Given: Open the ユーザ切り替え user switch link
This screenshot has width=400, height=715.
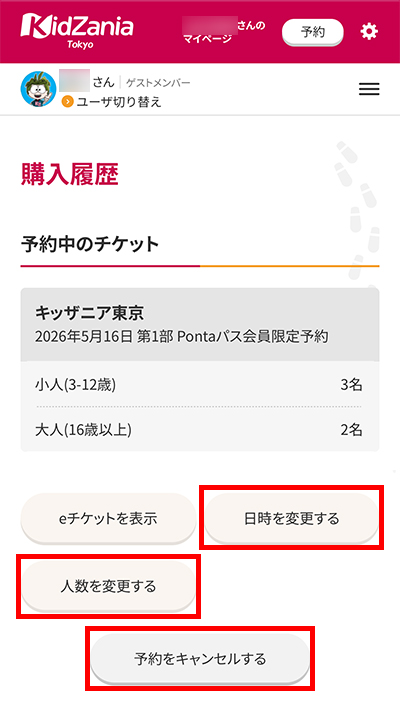Looking at the screenshot, I should pyautogui.click(x=118, y=102).
